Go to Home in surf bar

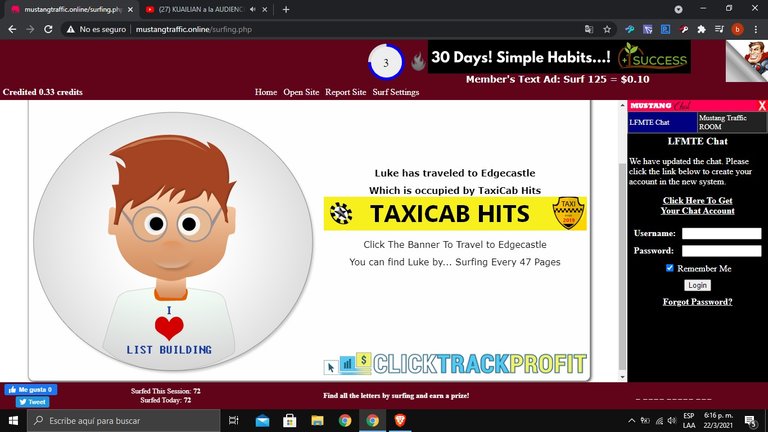point(265,92)
